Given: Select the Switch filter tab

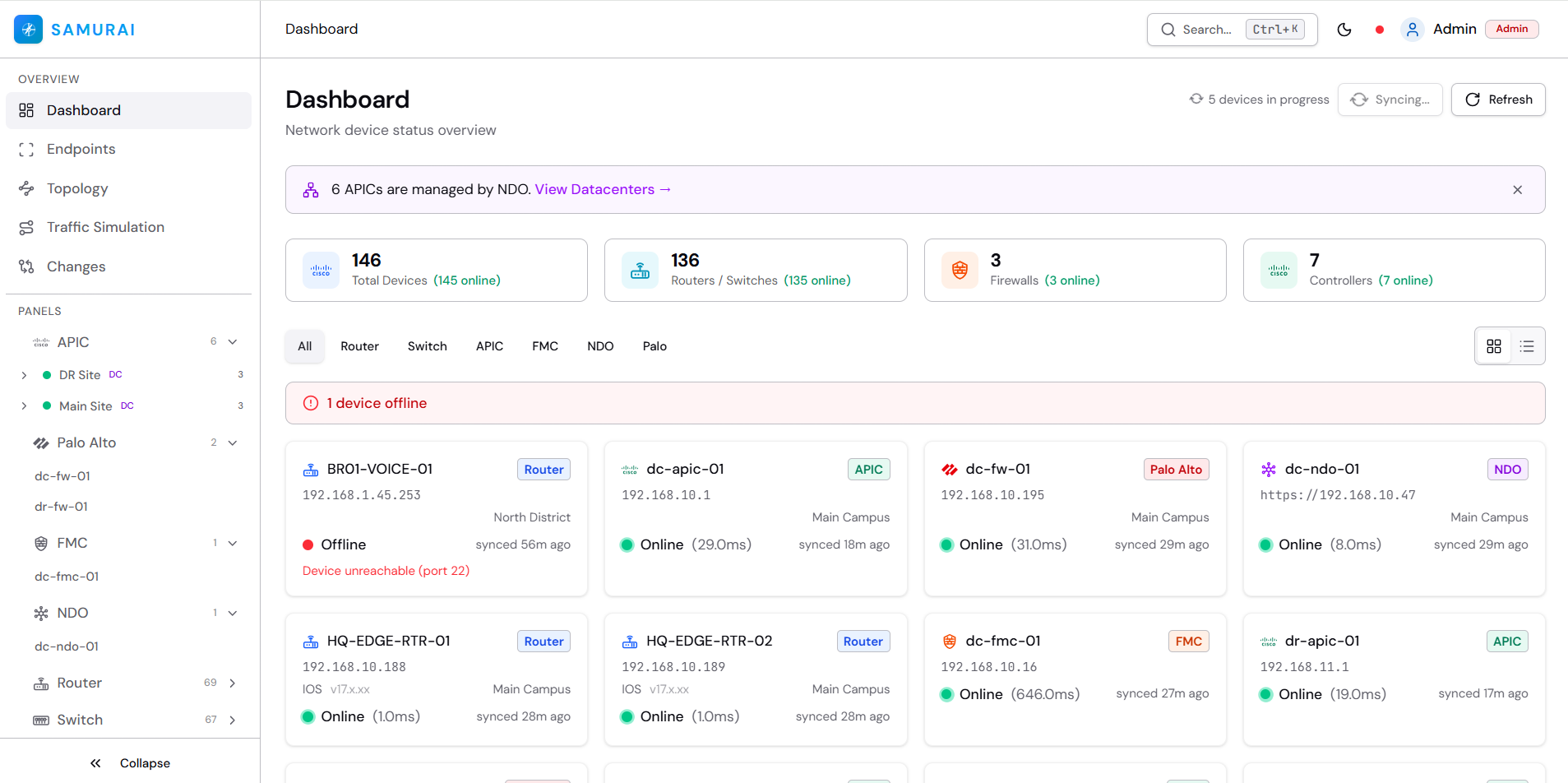Looking at the screenshot, I should [x=427, y=346].
